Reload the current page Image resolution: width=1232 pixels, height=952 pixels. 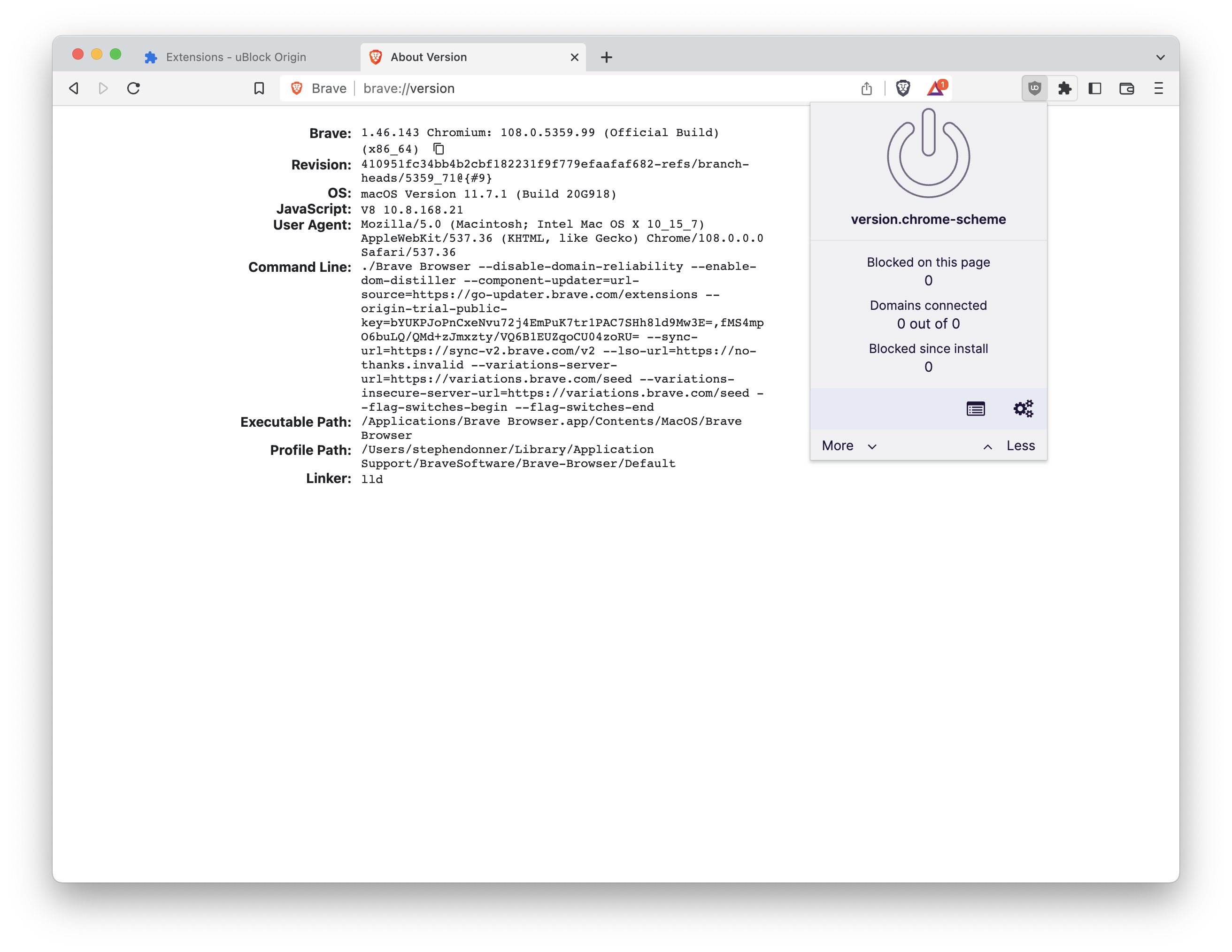coord(134,88)
